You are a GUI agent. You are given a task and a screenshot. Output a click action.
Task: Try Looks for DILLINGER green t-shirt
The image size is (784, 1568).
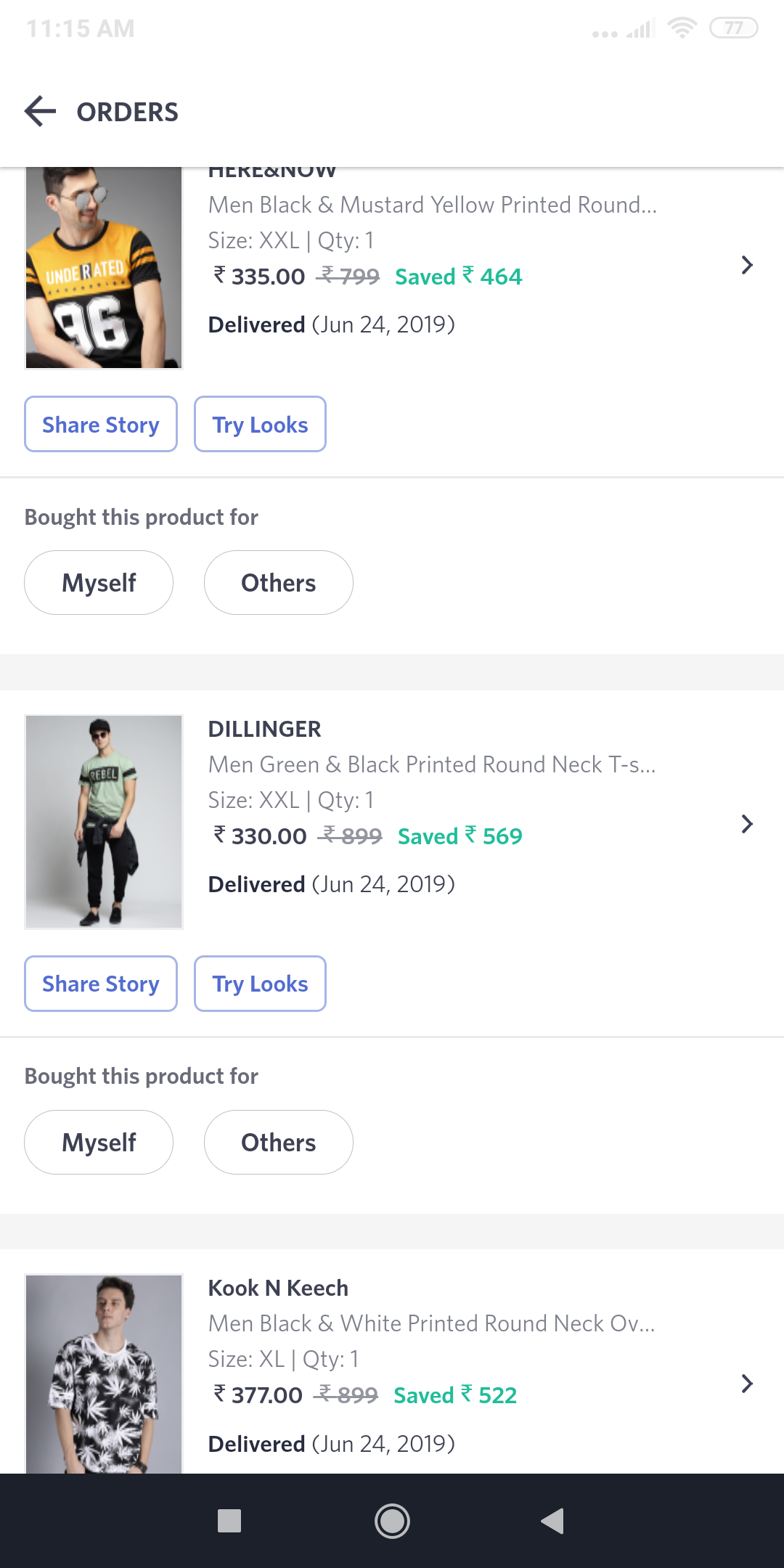click(260, 984)
